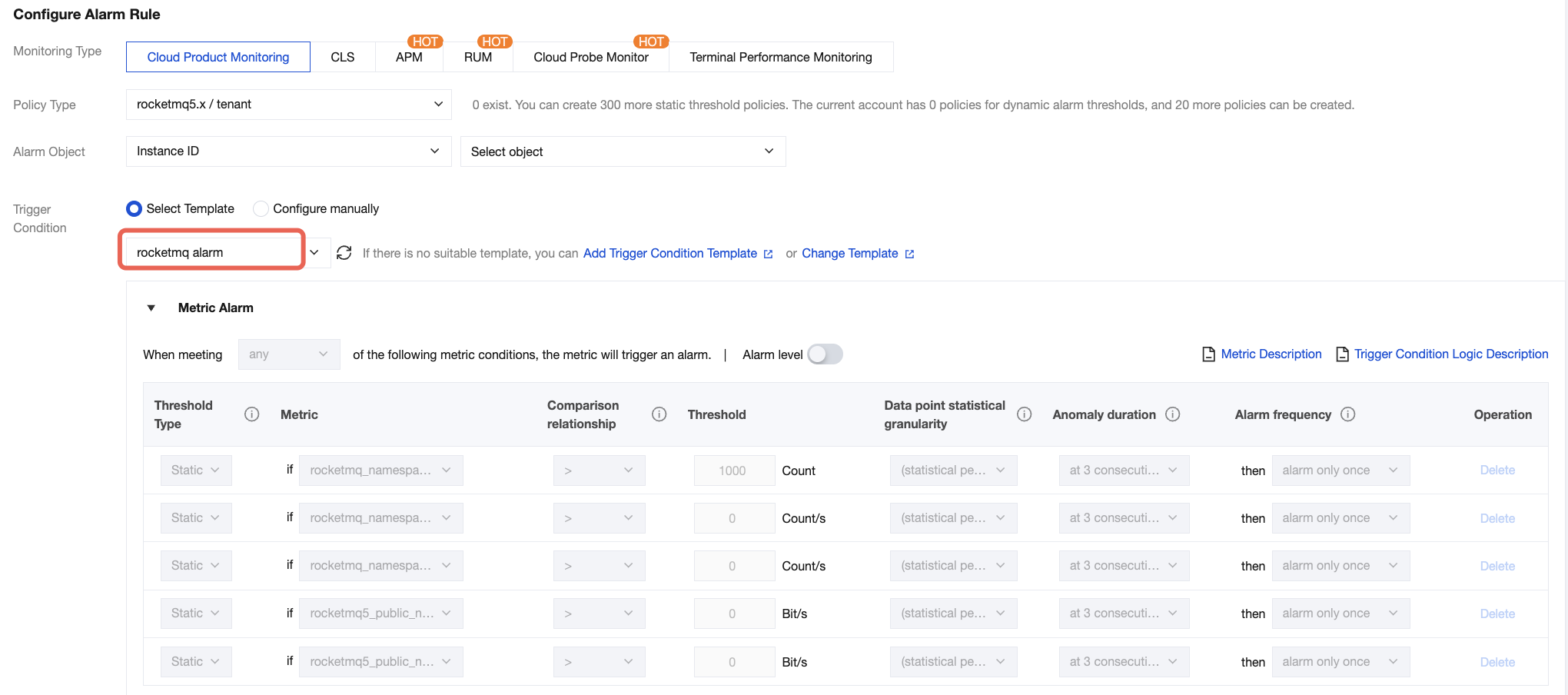This screenshot has height=695, width=1568.
Task: Click the refresh template list icon
Action: [x=344, y=253]
